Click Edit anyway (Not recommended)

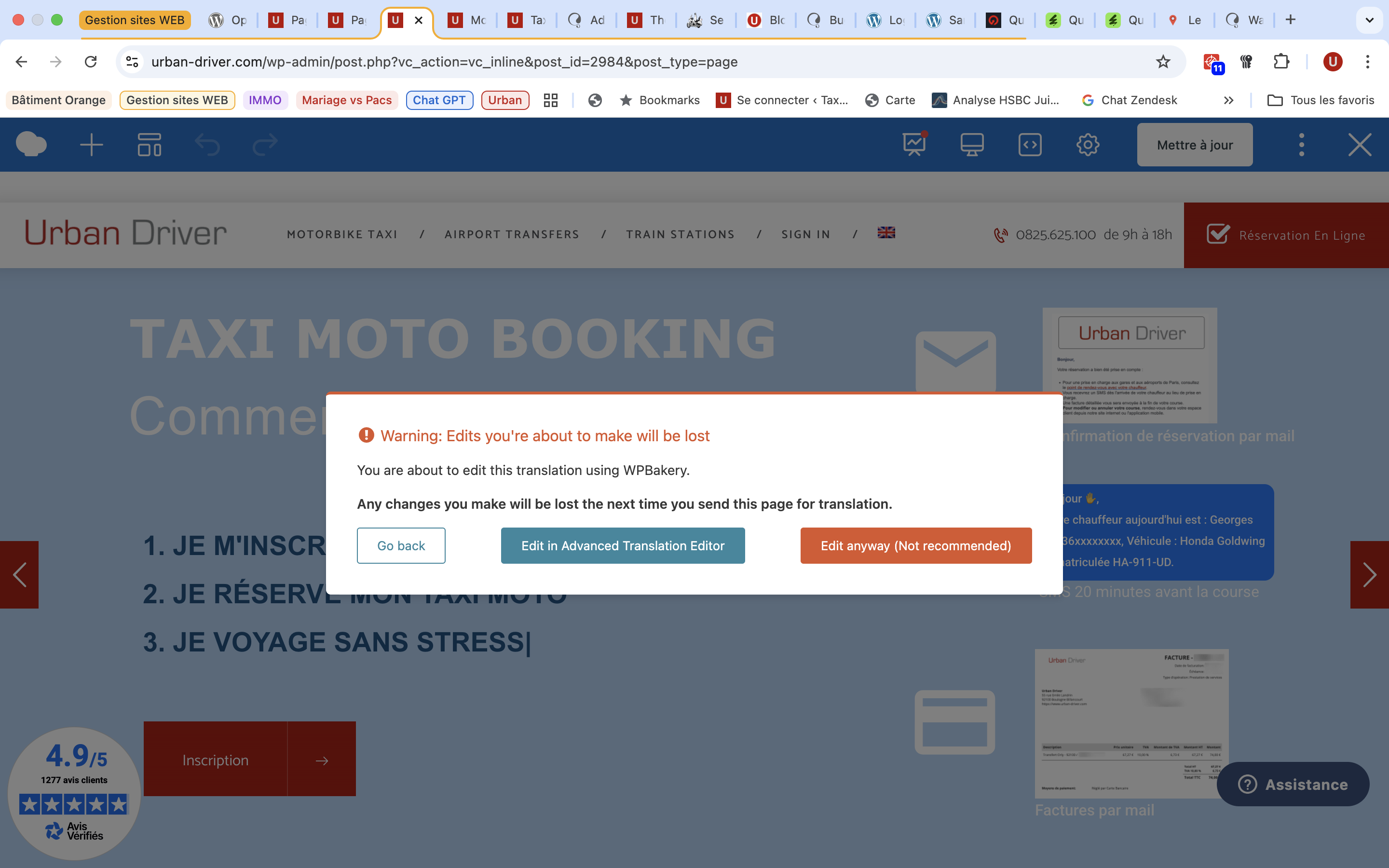[915, 545]
